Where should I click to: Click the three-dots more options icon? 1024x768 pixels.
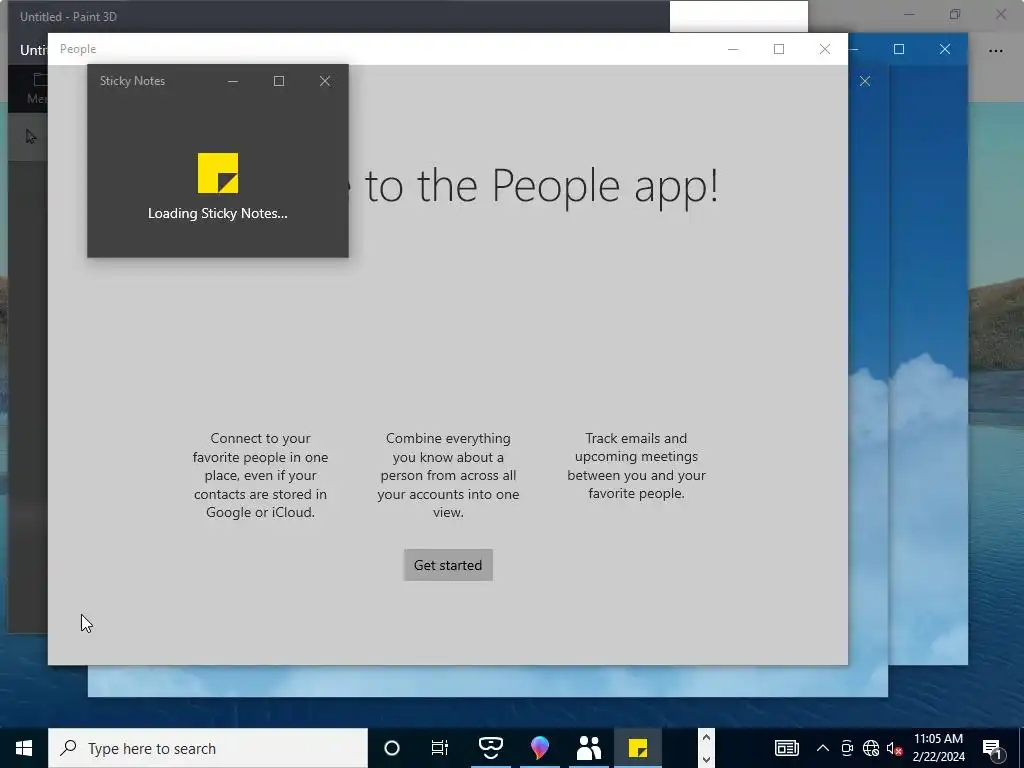(995, 50)
